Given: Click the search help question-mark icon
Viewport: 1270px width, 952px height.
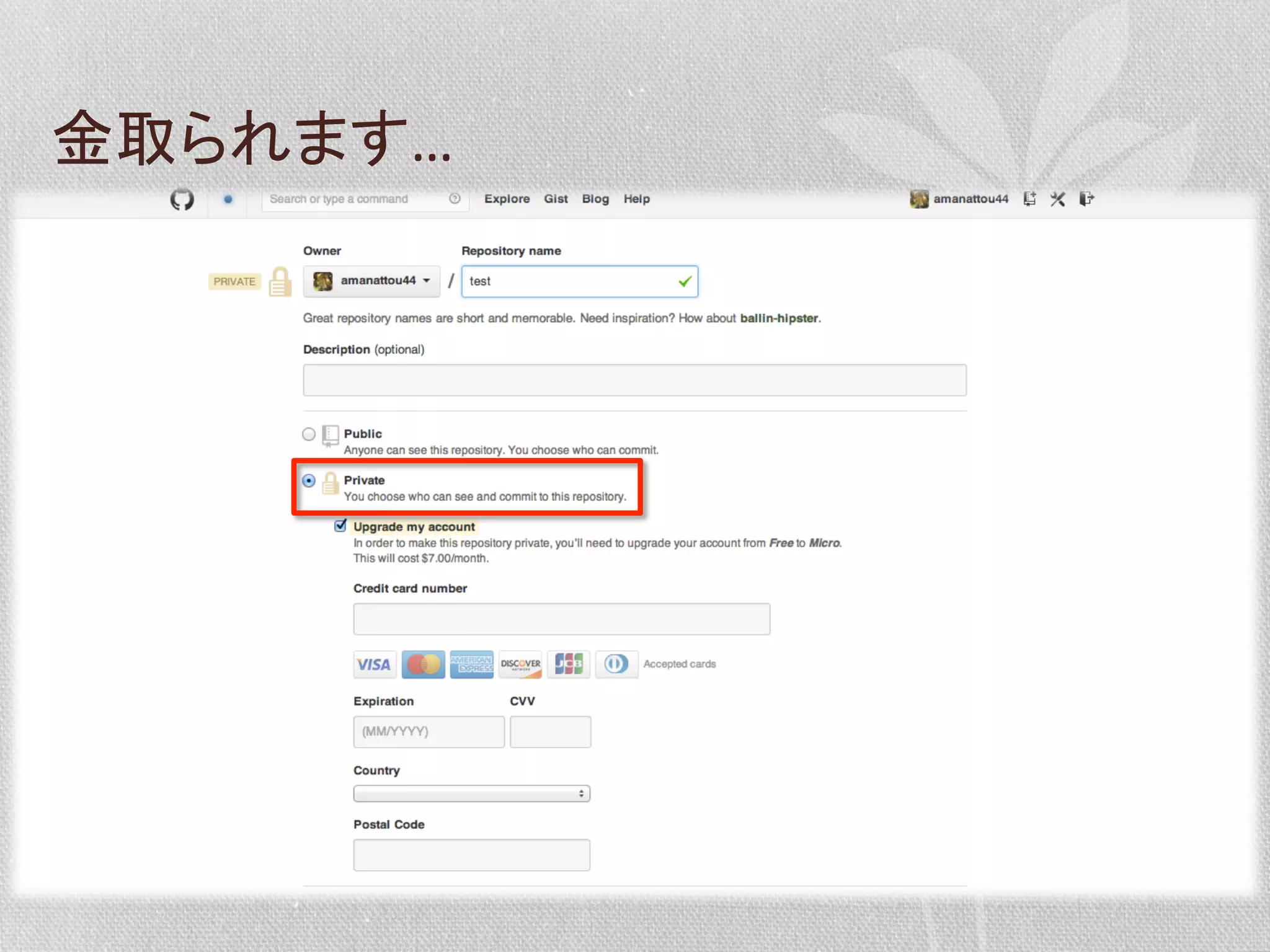Looking at the screenshot, I should coord(455,199).
